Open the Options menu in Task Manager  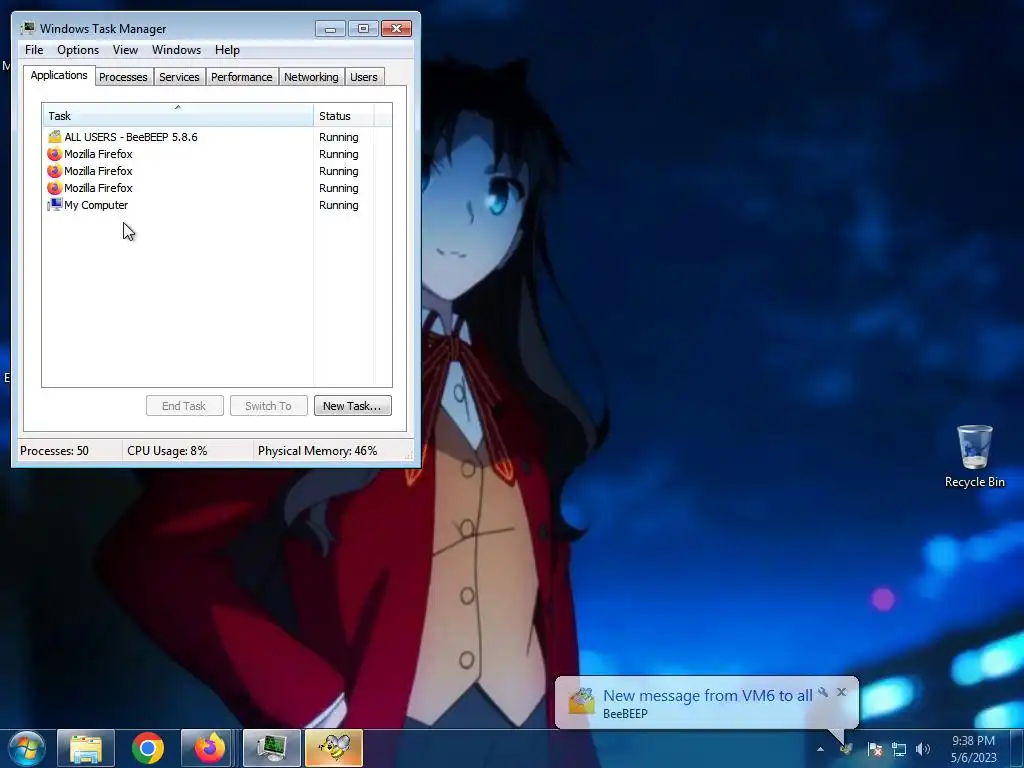pos(78,50)
